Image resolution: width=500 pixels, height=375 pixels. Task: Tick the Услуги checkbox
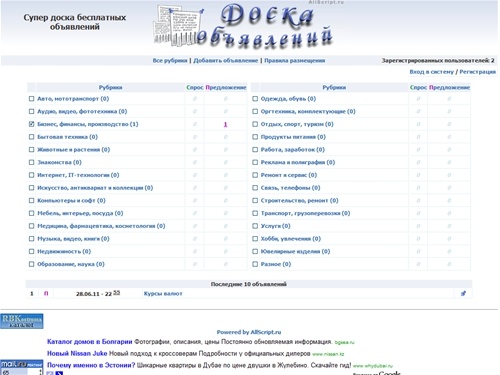255,226
